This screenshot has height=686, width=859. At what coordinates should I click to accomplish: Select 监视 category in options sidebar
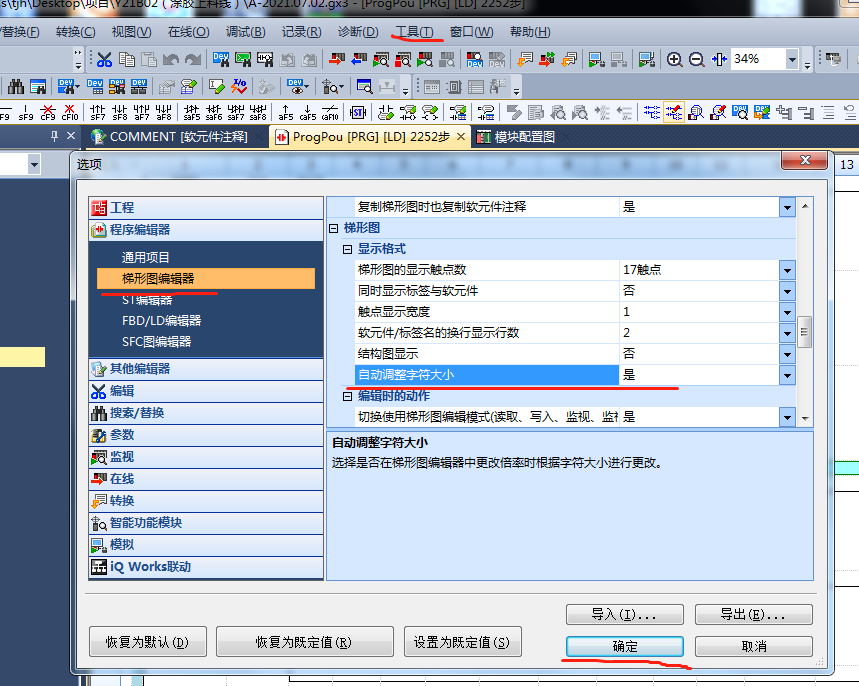tap(122, 457)
